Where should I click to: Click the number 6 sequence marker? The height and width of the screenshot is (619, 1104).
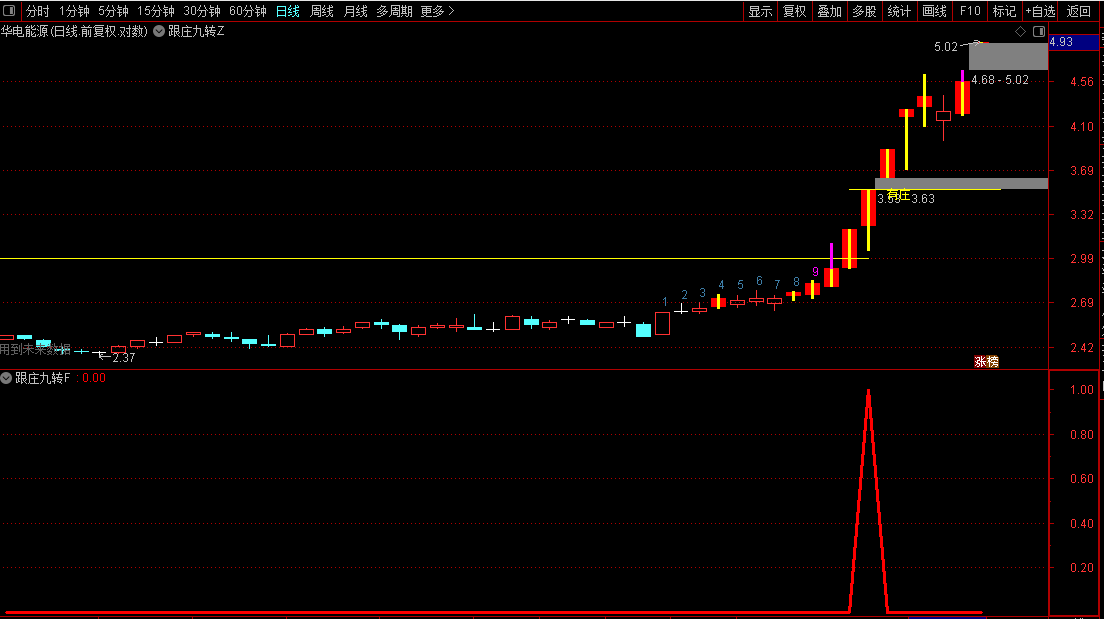(759, 281)
